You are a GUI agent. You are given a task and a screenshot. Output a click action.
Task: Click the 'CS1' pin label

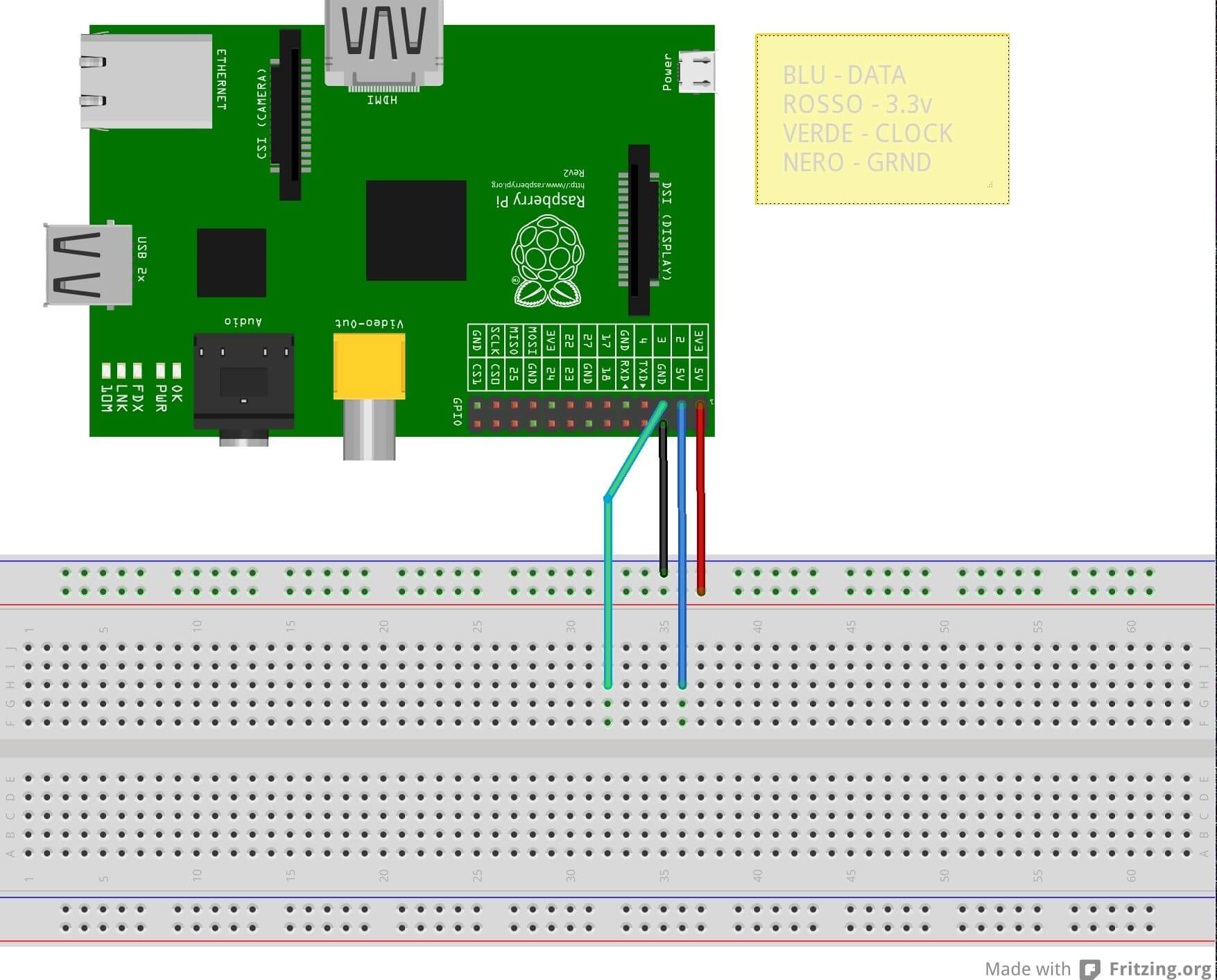476,373
